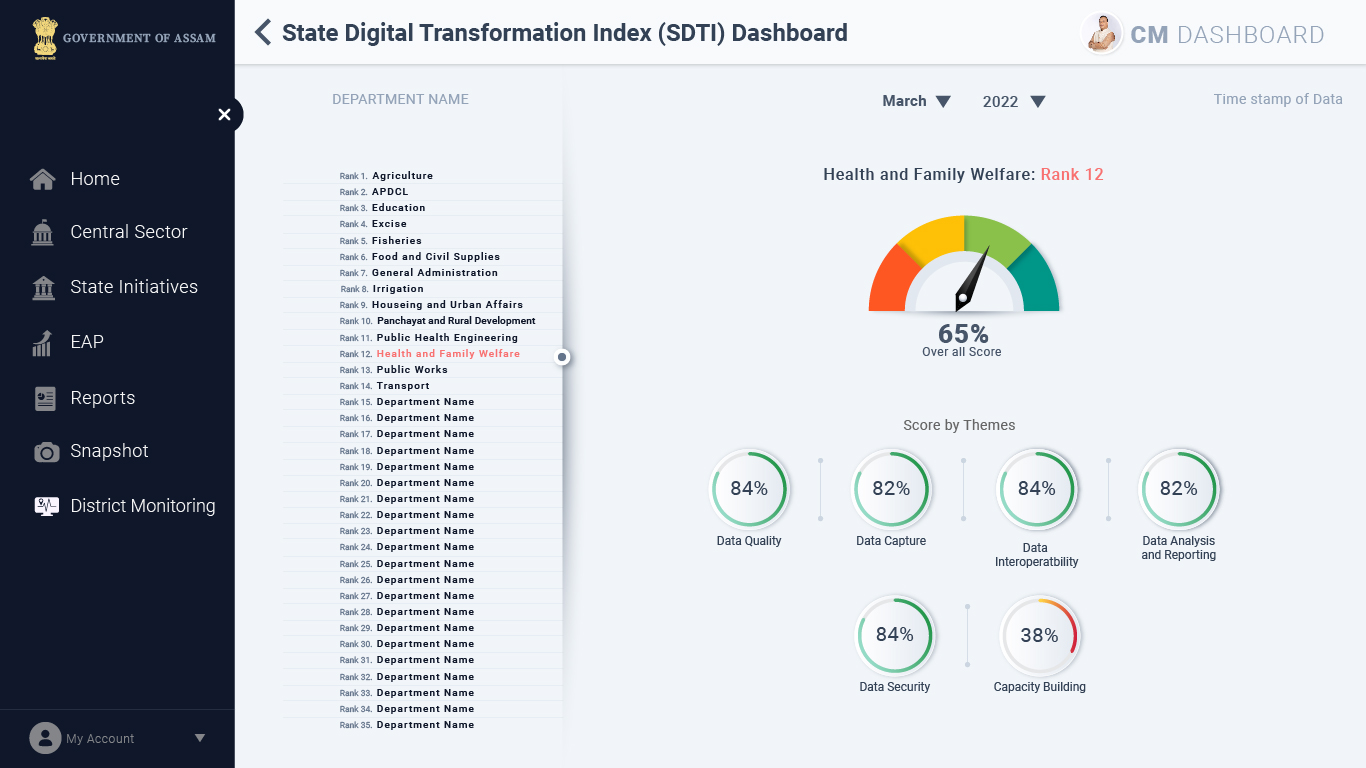Click the Data Quality 84% score circle
The image size is (1366, 768).
click(x=749, y=489)
